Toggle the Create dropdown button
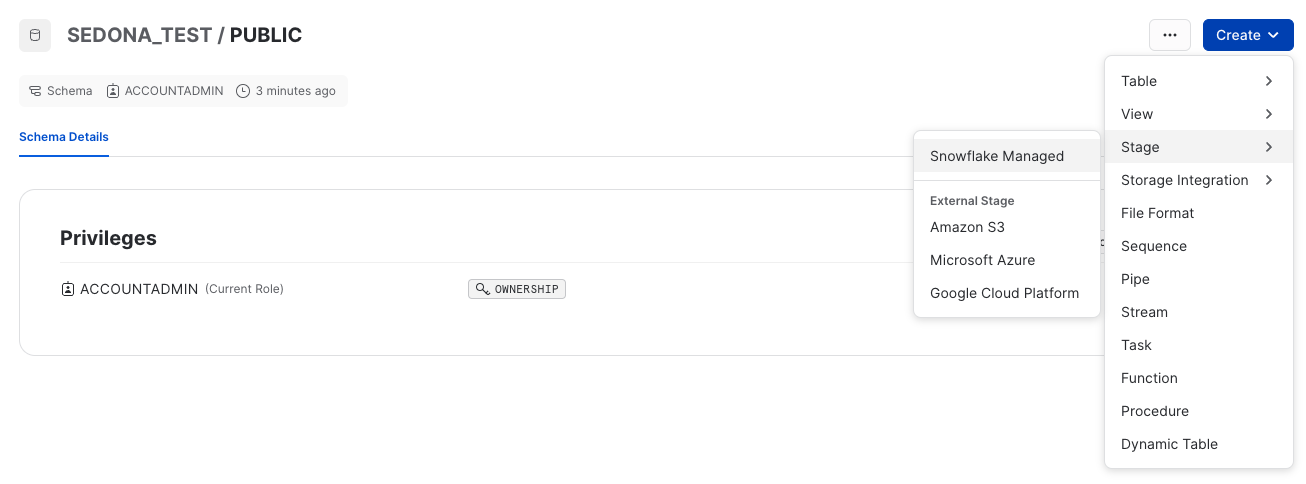Image resolution: width=1306 pixels, height=484 pixels. (1248, 35)
